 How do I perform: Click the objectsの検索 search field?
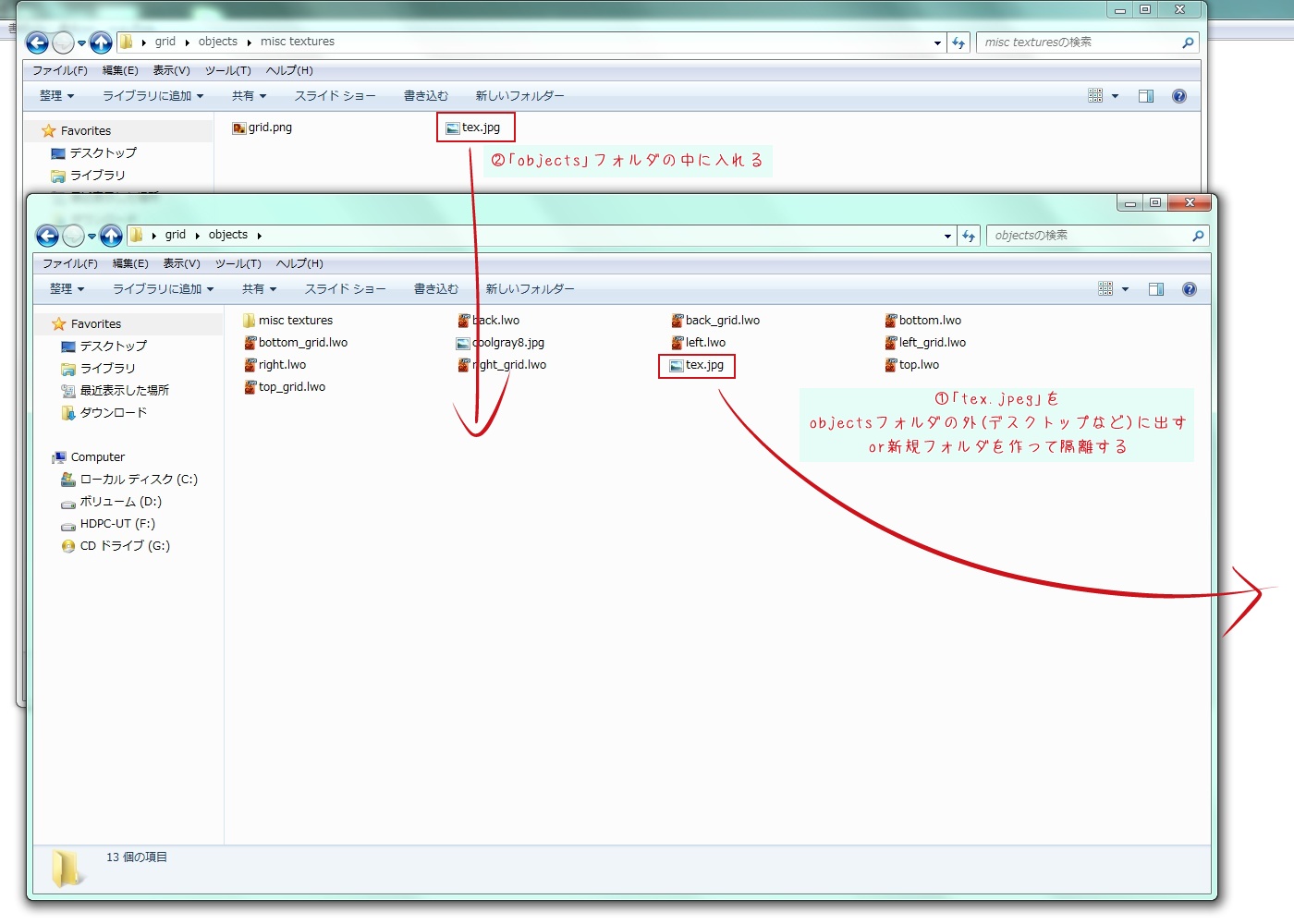coord(1097,236)
